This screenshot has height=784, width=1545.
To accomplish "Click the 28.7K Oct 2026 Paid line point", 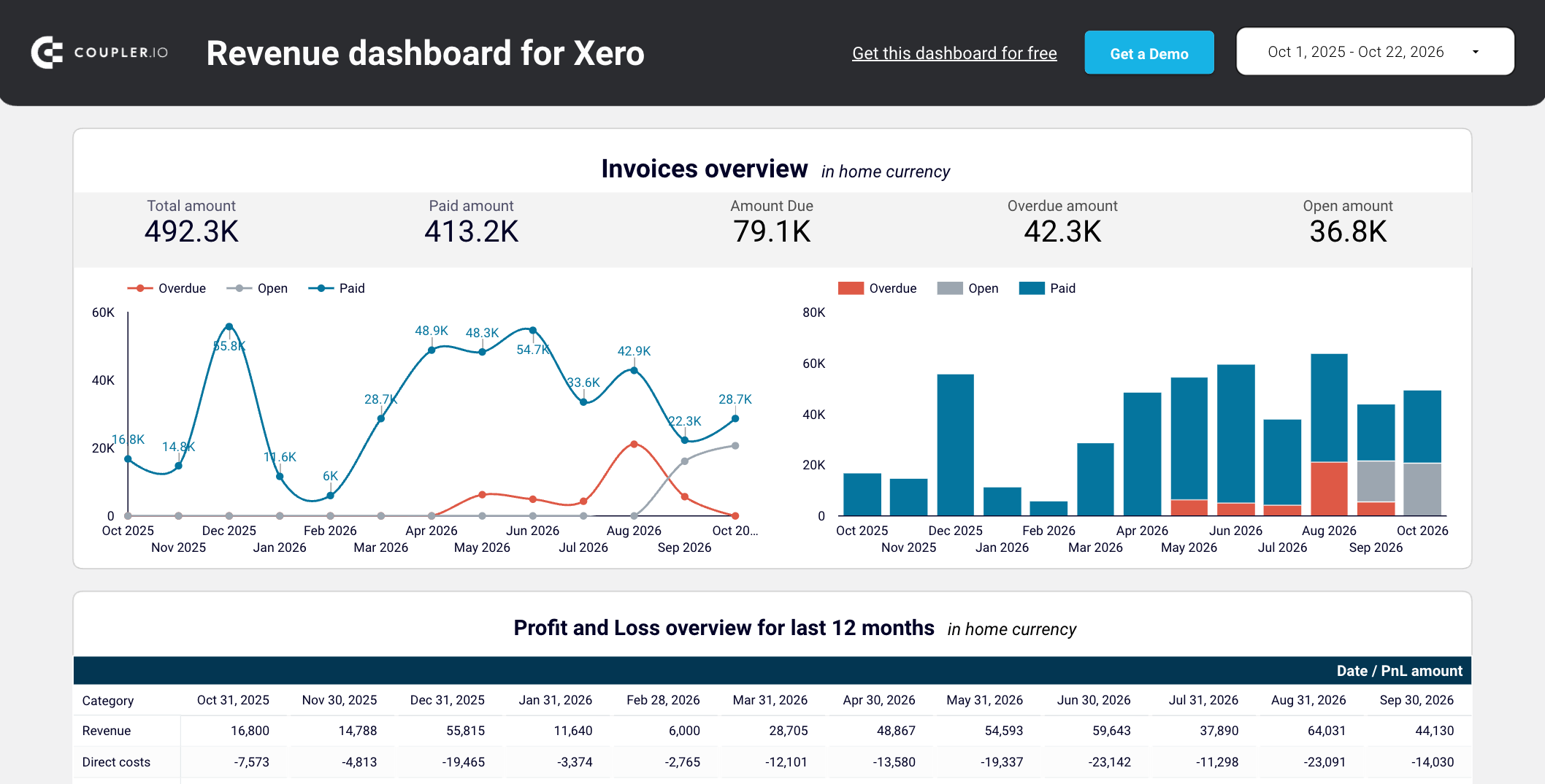I will tap(735, 418).
